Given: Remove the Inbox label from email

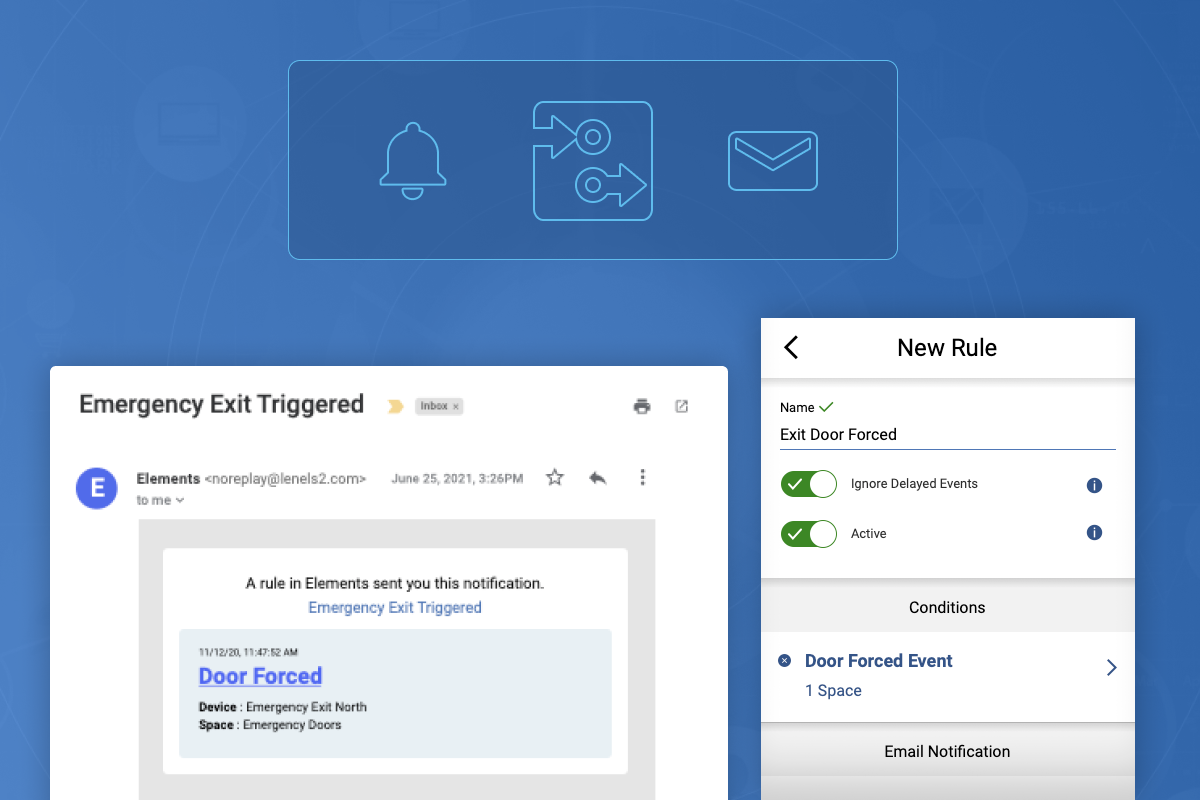Looking at the screenshot, I should [x=456, y=407].
